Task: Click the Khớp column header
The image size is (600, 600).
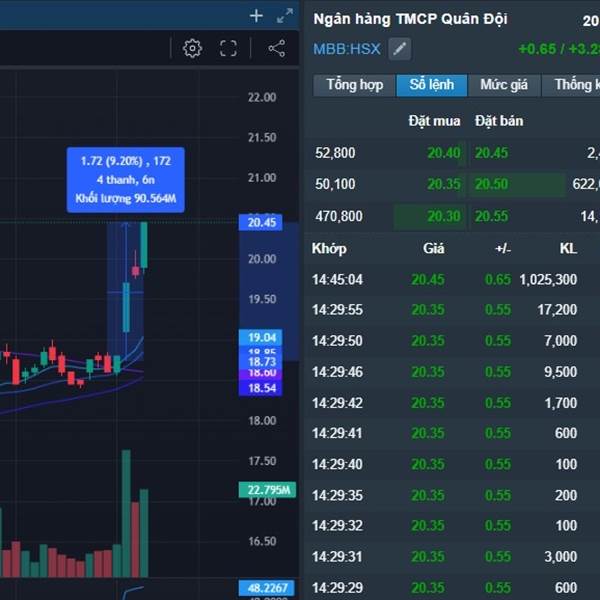Action: 329,249
